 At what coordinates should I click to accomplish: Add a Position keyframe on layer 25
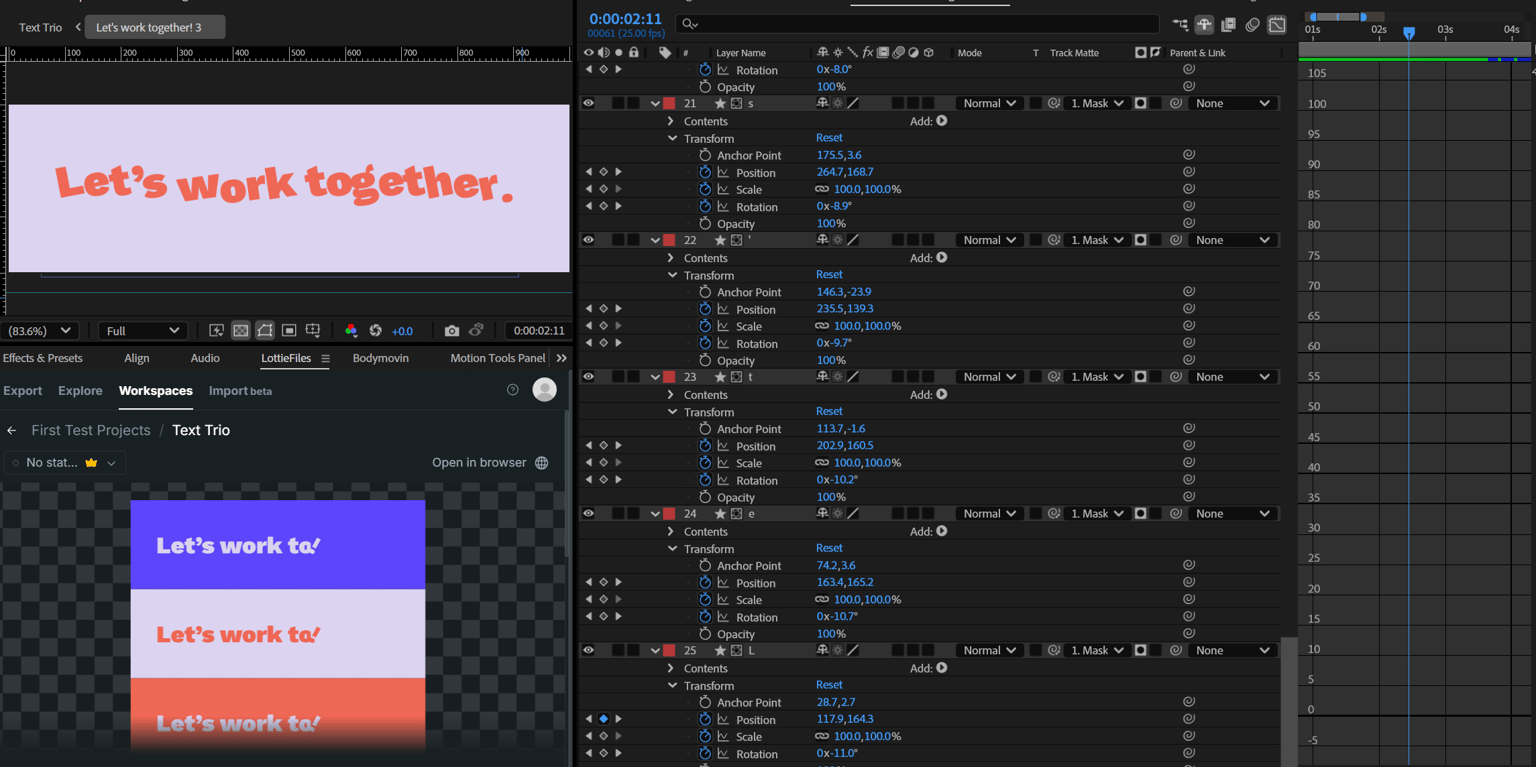click(x=603, y=719)
